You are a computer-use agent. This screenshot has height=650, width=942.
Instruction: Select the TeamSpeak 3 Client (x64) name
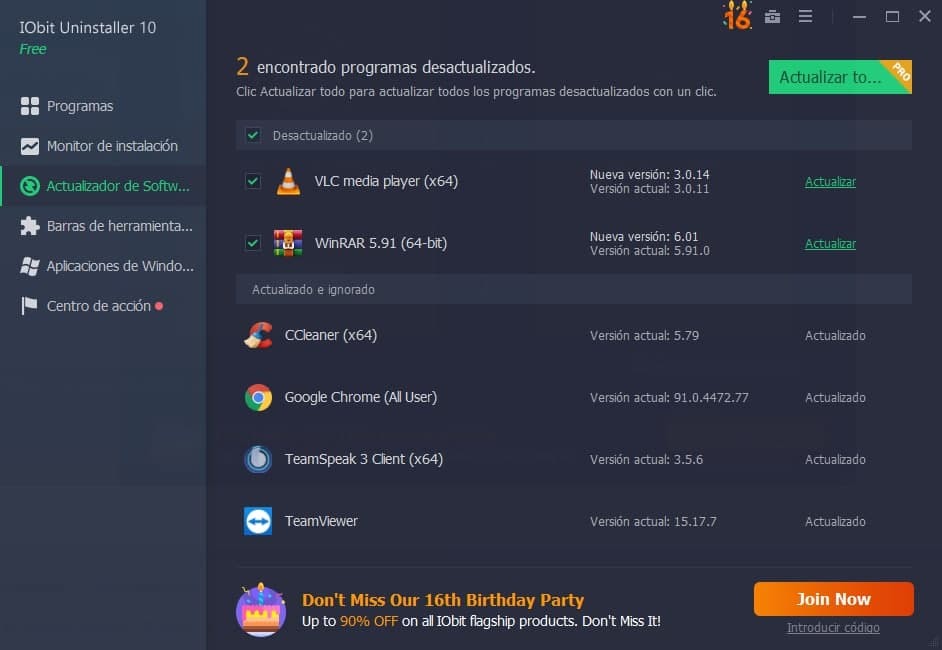364,460
